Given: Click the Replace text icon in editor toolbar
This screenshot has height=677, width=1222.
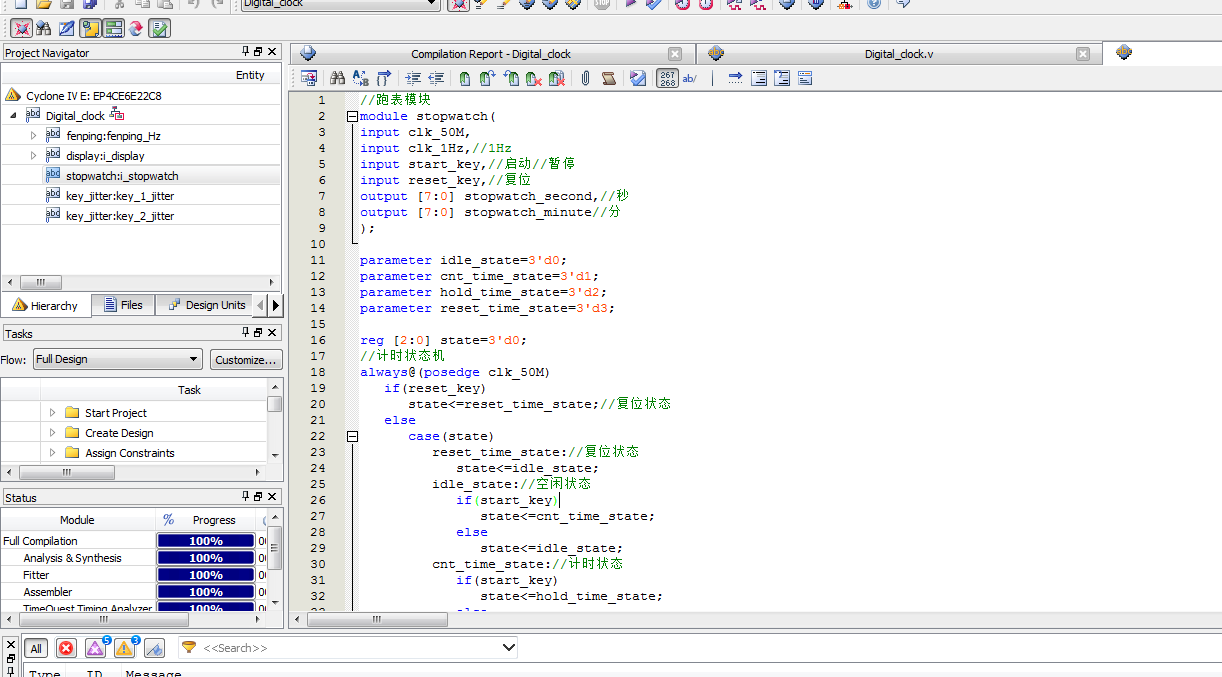Looking at the screenshot, I should (x=360, y=78).
